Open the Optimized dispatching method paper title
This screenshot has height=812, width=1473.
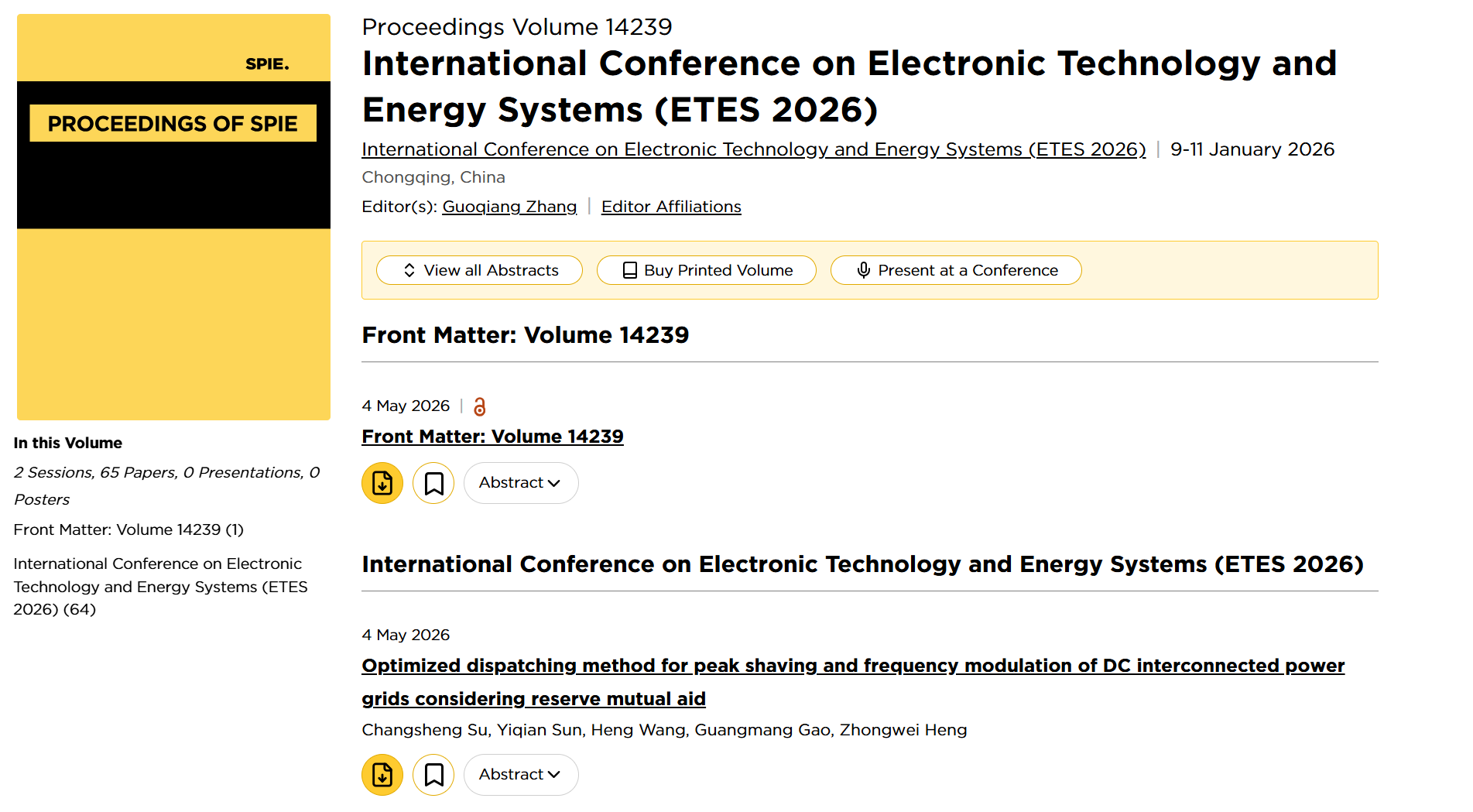[853, 682]
